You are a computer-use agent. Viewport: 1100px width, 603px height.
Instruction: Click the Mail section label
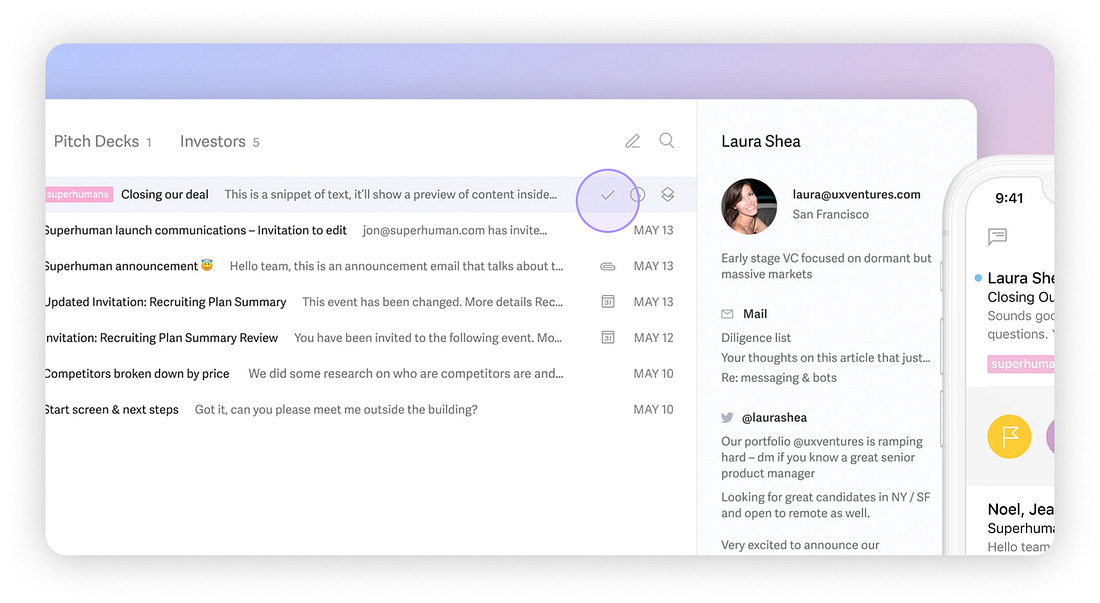coord(755,313)
